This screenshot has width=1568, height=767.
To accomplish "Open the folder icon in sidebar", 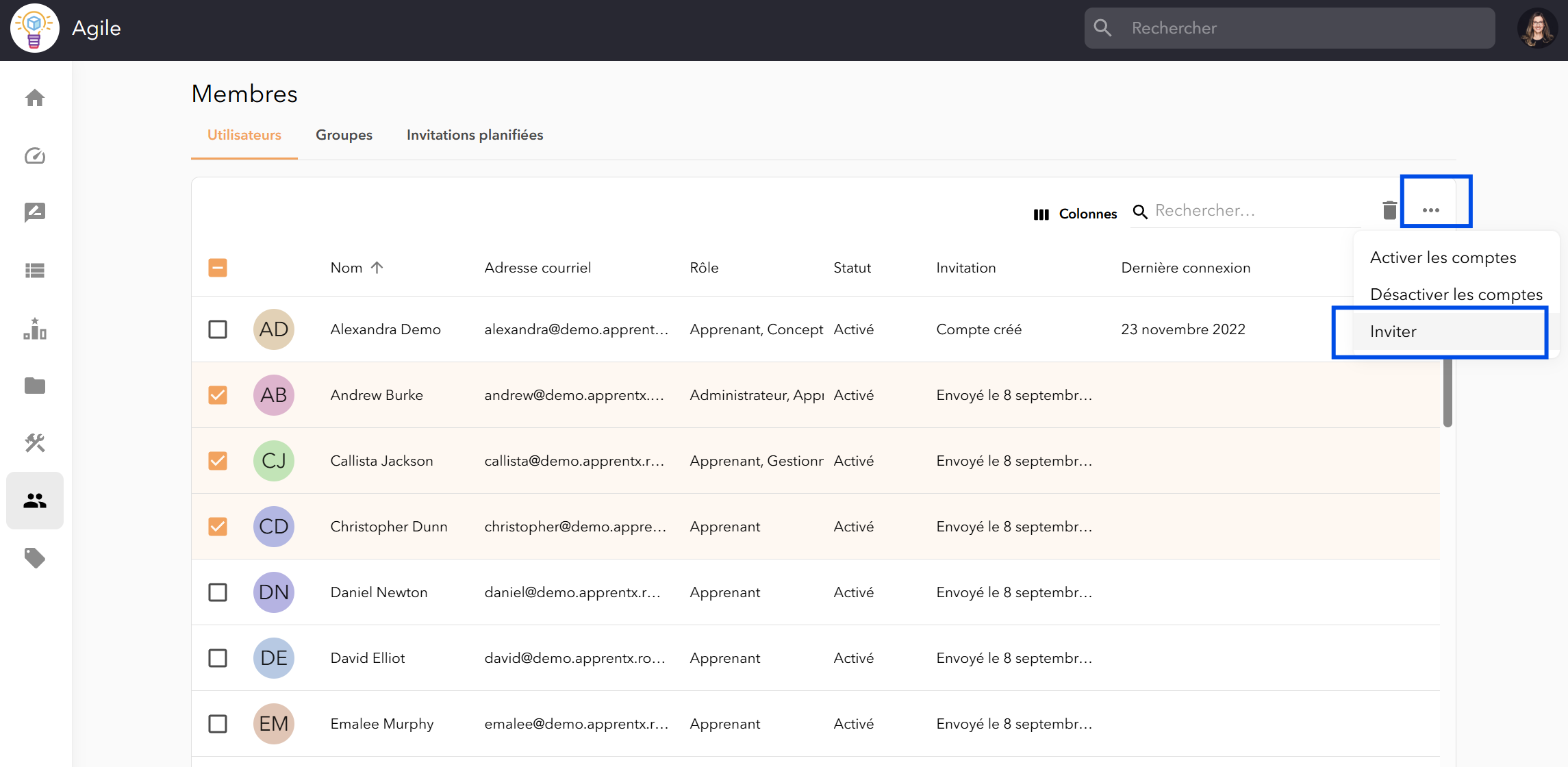I will [35, 386].
